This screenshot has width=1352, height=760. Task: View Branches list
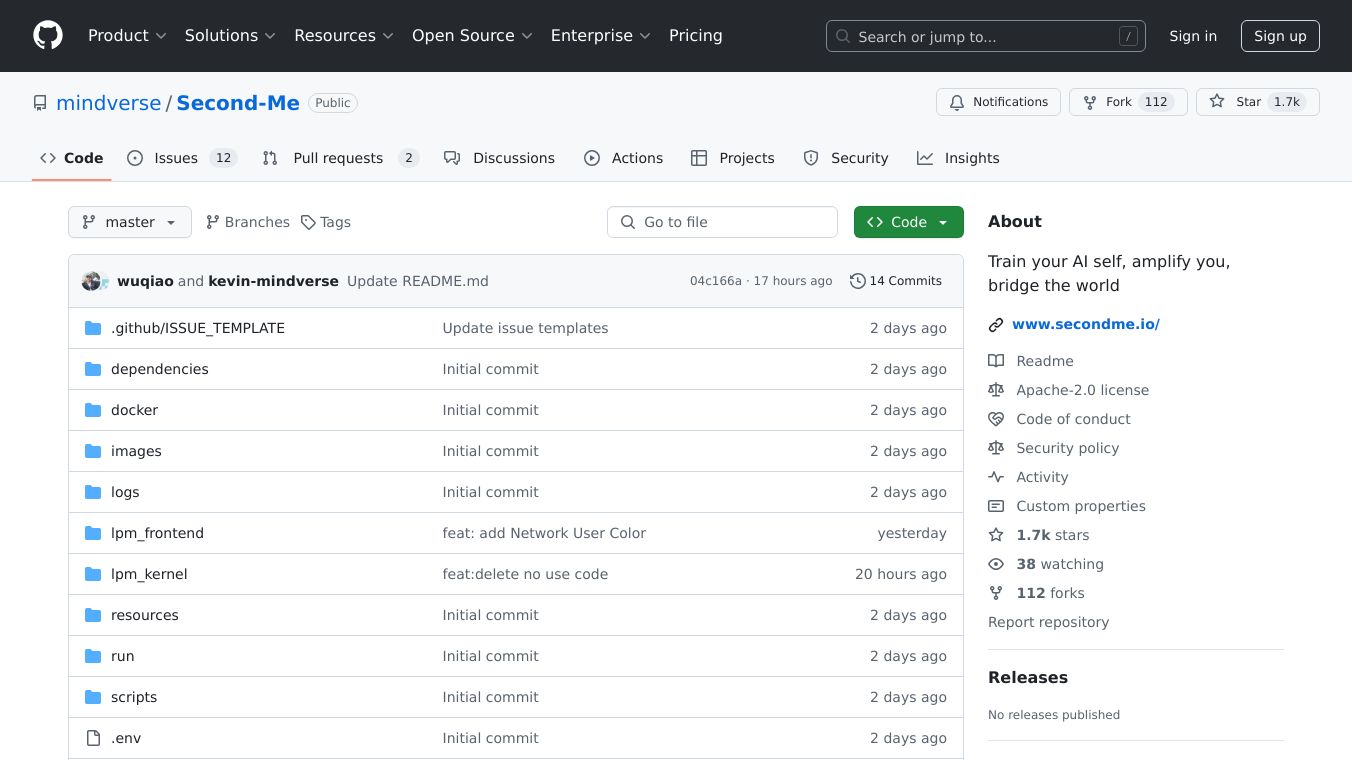(x=247, y=222)
